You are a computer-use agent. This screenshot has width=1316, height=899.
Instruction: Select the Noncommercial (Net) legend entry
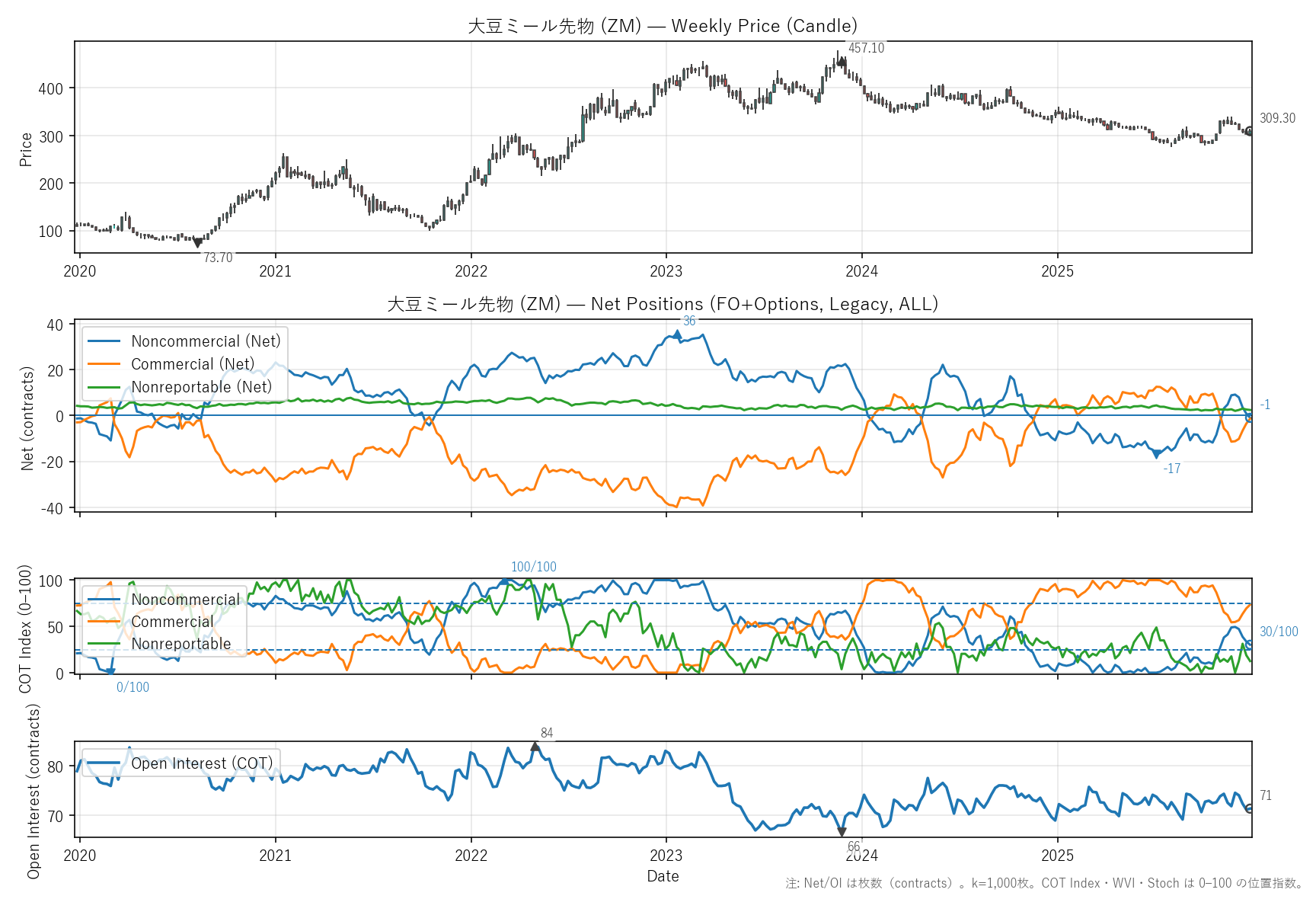tap(206, 341)
